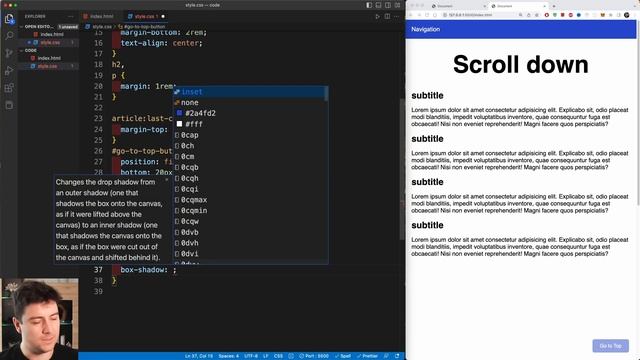Open index.html under the CODE folder
The image size is (640, 360).
(x=48, y=58)
